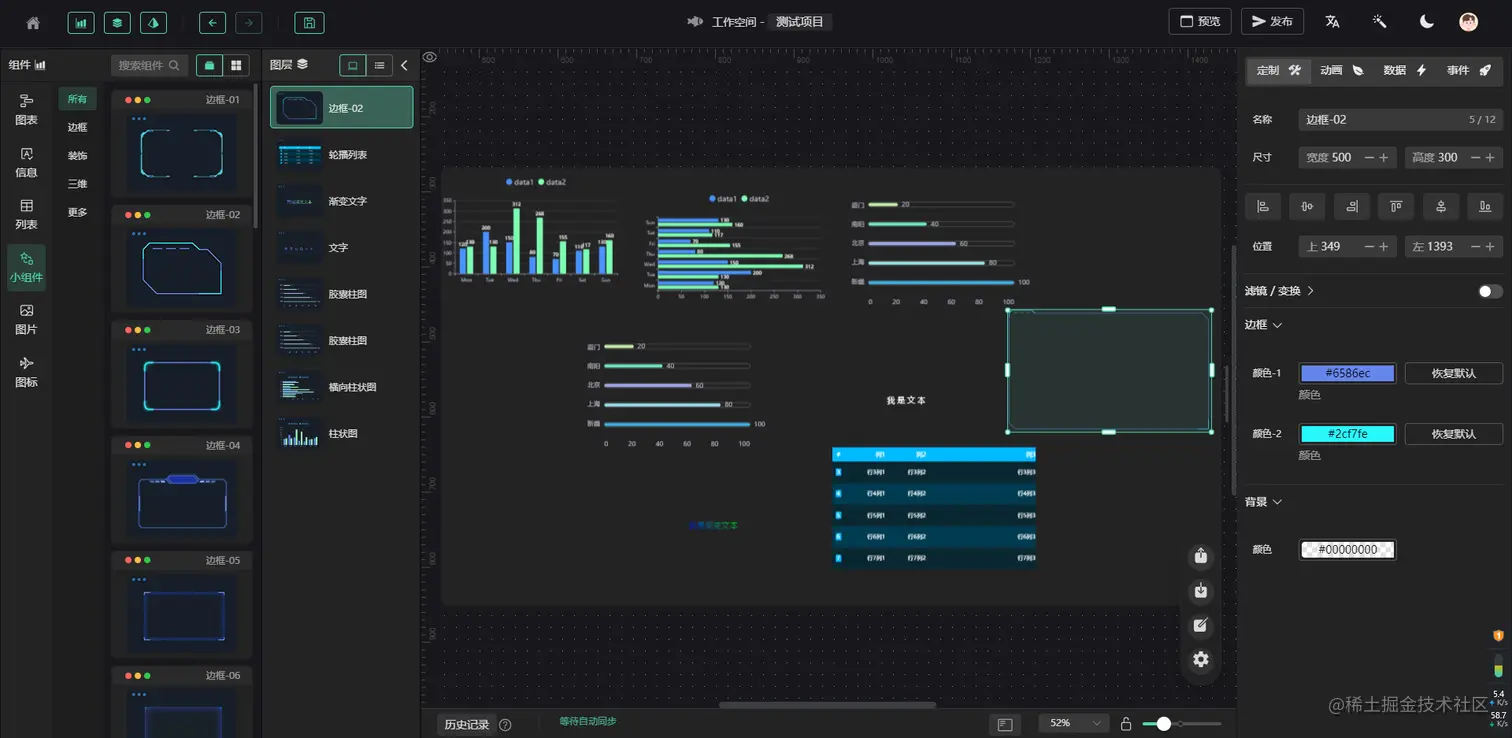
Task: Open the 52% zoom dropdown
Action: (x=1074, y=723)
